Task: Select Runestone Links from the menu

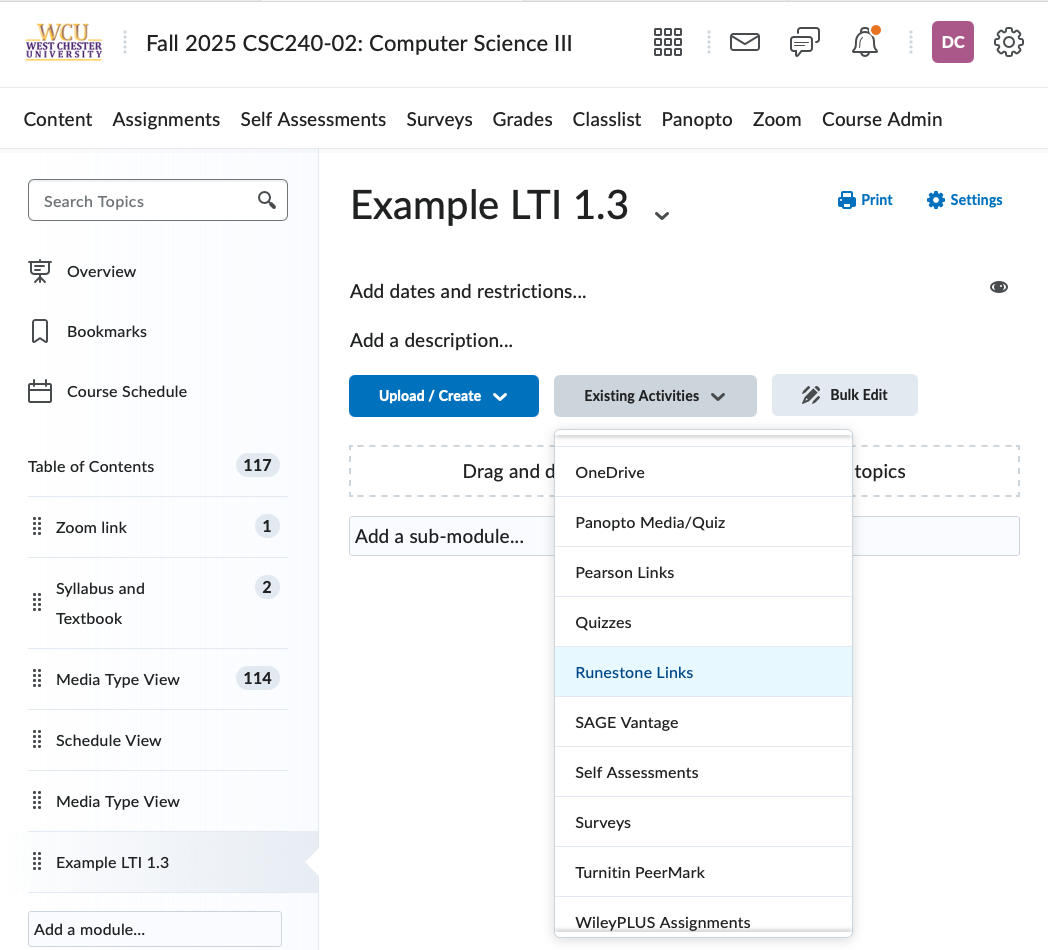Action: pos(634,672)
